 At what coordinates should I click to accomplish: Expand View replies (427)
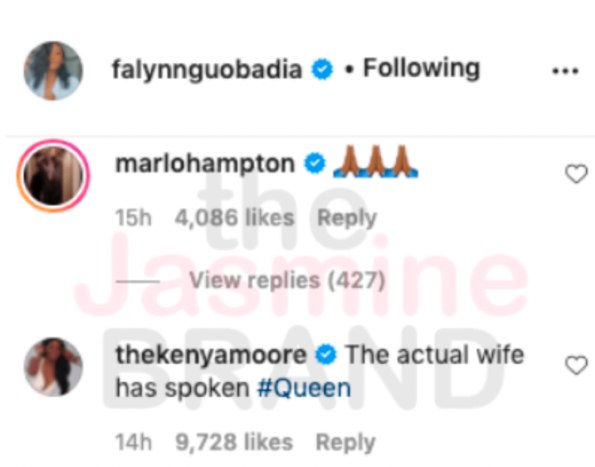click(287, 280)
